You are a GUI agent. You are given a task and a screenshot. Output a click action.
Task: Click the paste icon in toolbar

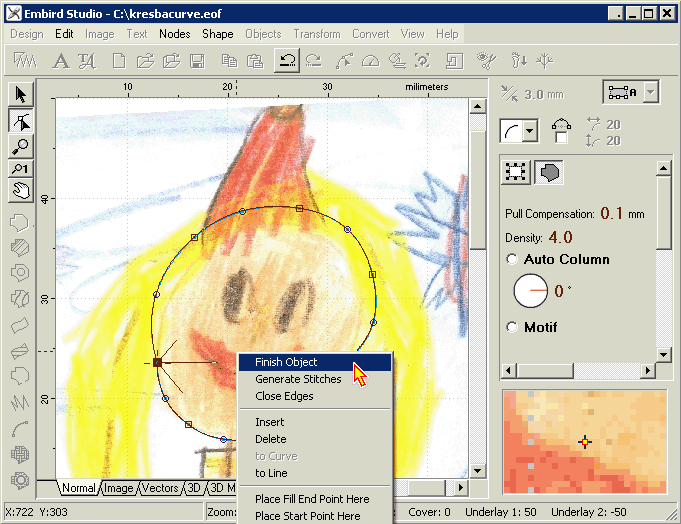pos(255,61)
